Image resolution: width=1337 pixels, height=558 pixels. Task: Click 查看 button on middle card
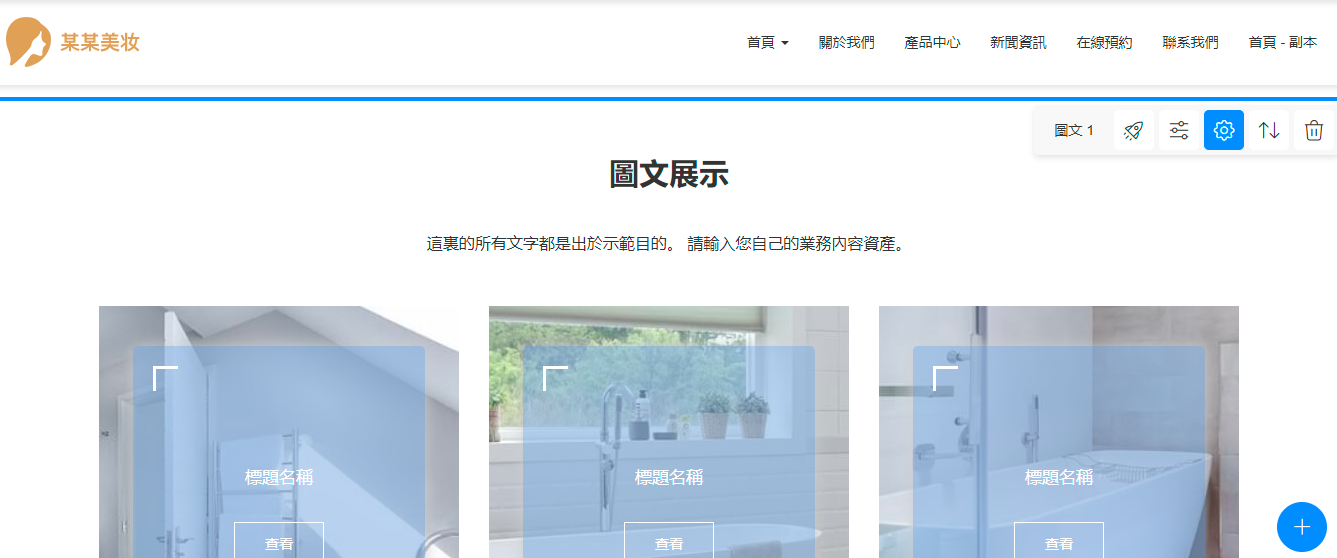point(669,541)
